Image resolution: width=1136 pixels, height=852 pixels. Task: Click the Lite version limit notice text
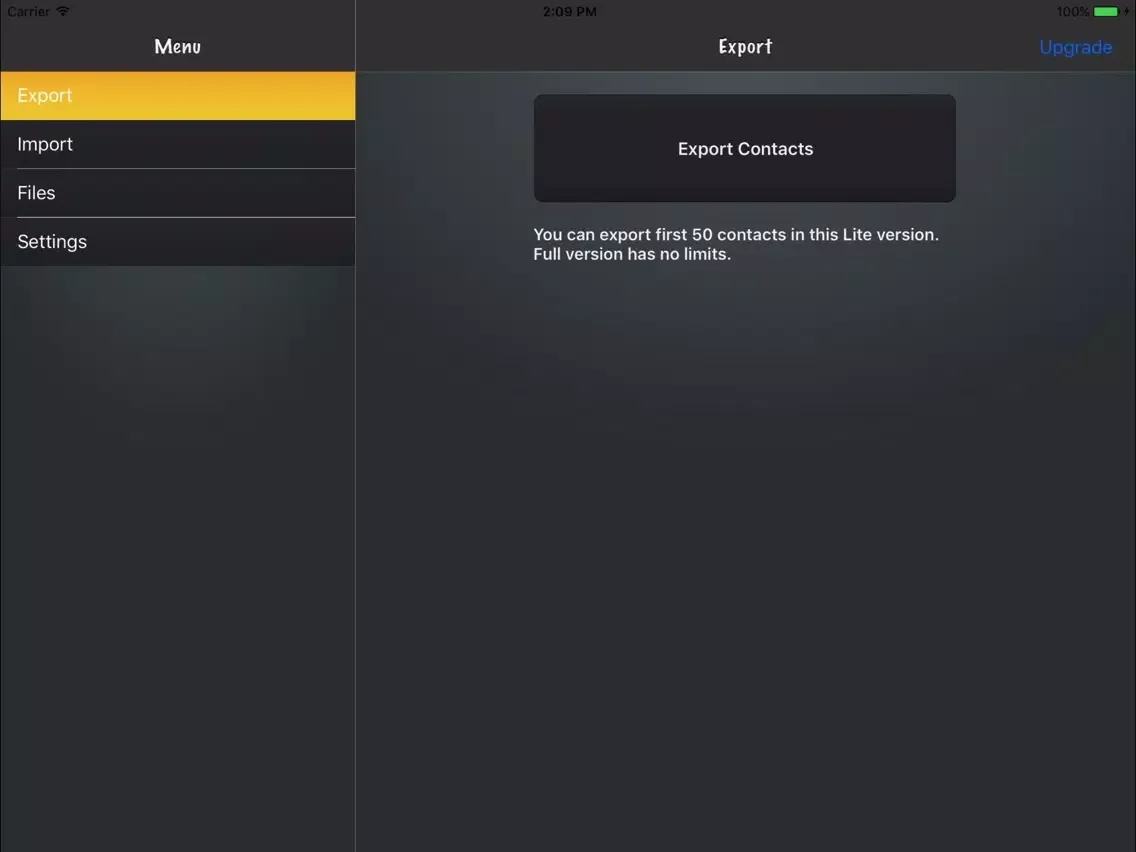pos(736,244)
